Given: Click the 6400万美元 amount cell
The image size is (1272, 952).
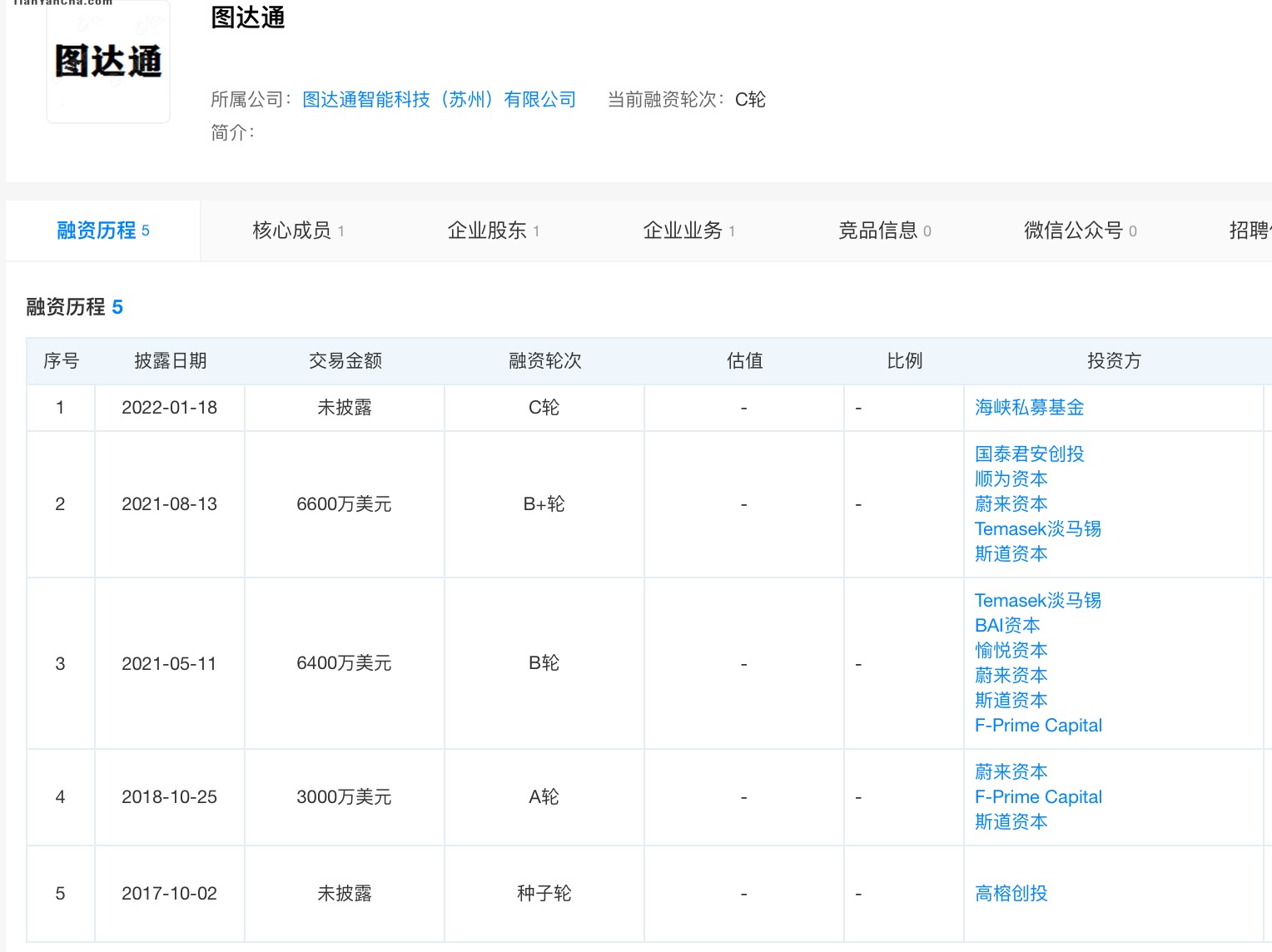Looking at the screenshot, I should click(344, 664).
